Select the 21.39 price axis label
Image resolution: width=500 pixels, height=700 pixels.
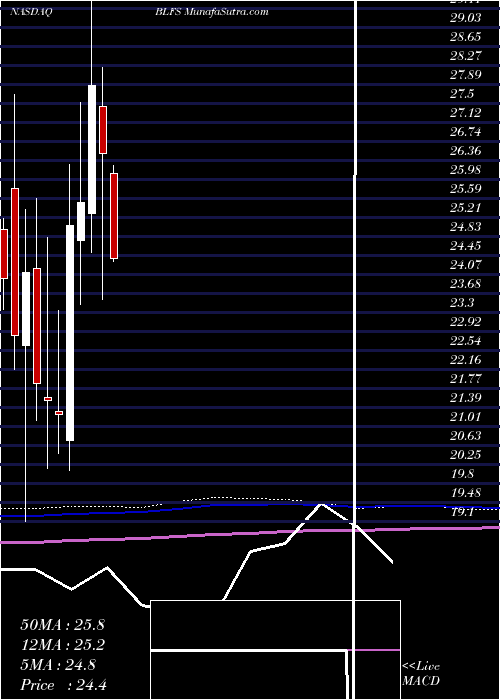point(466,398)
